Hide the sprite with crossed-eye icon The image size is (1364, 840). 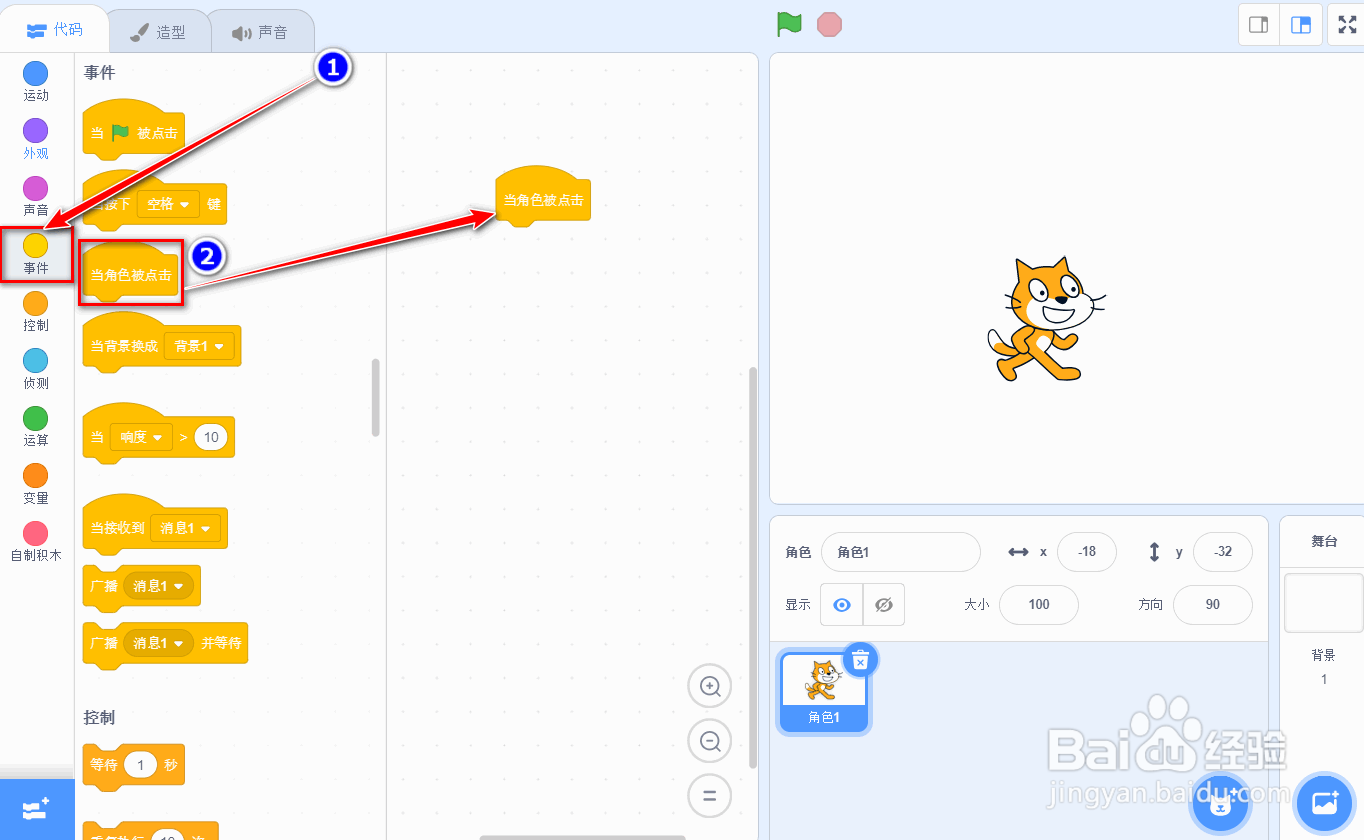tap(884, 605)
